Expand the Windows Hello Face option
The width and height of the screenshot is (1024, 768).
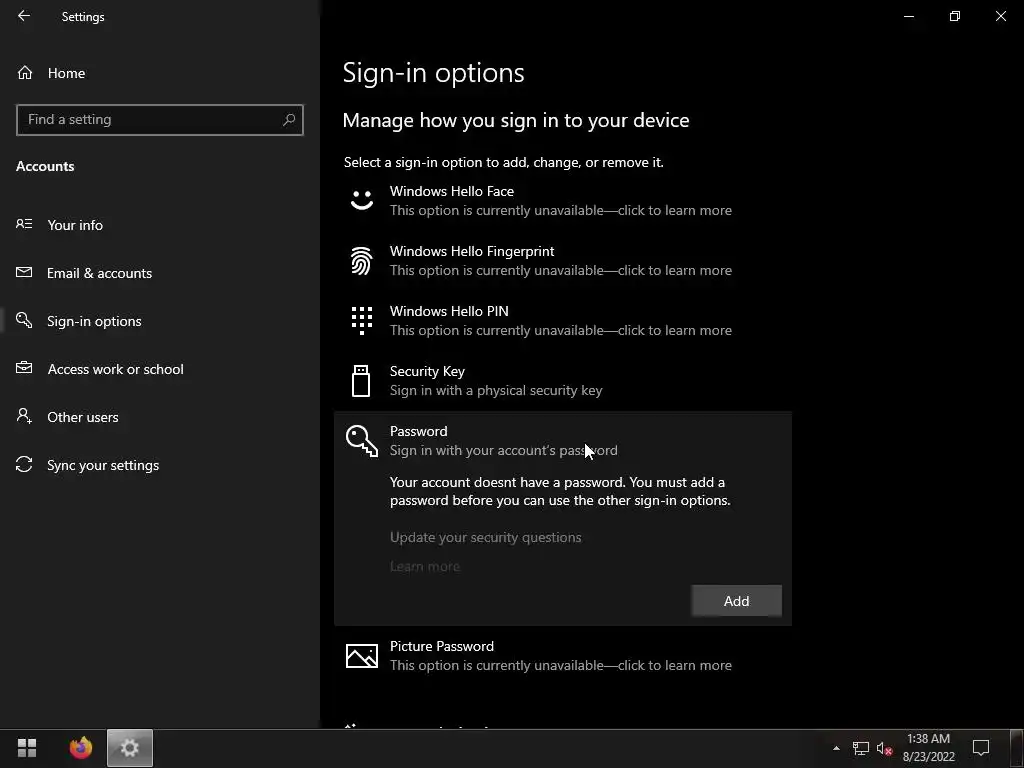pyautogui.click(x=562, y=200)
